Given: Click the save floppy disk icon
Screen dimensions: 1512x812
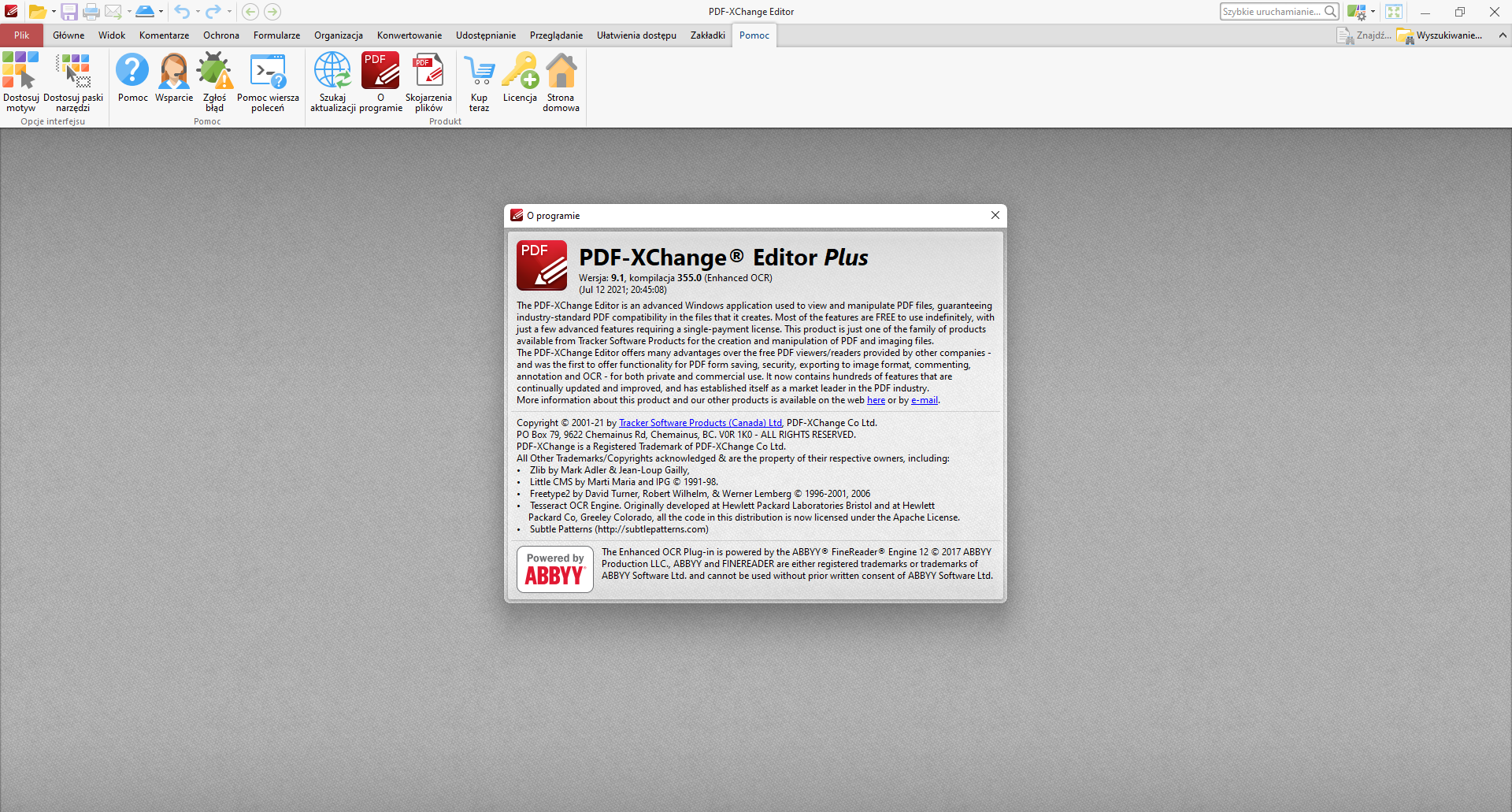Looking at the screenshot, I should pos(69,12).
